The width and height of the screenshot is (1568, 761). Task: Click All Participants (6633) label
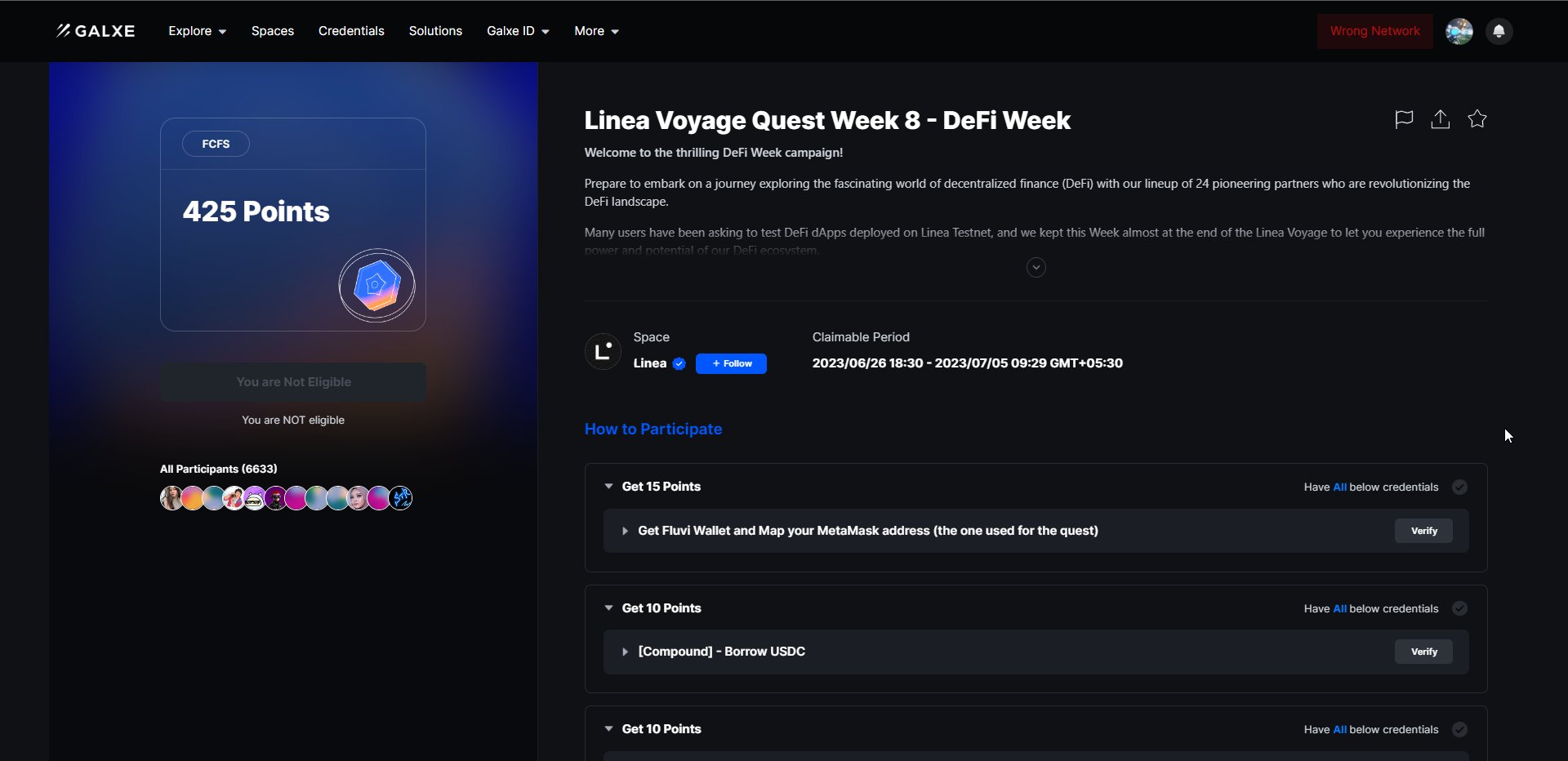[x=219, y=469]
